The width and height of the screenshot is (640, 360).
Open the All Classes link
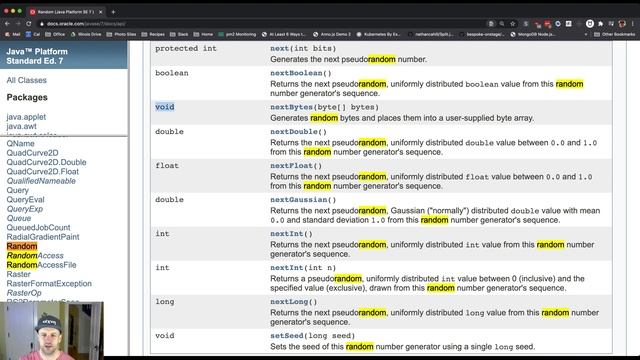[27, 80]
